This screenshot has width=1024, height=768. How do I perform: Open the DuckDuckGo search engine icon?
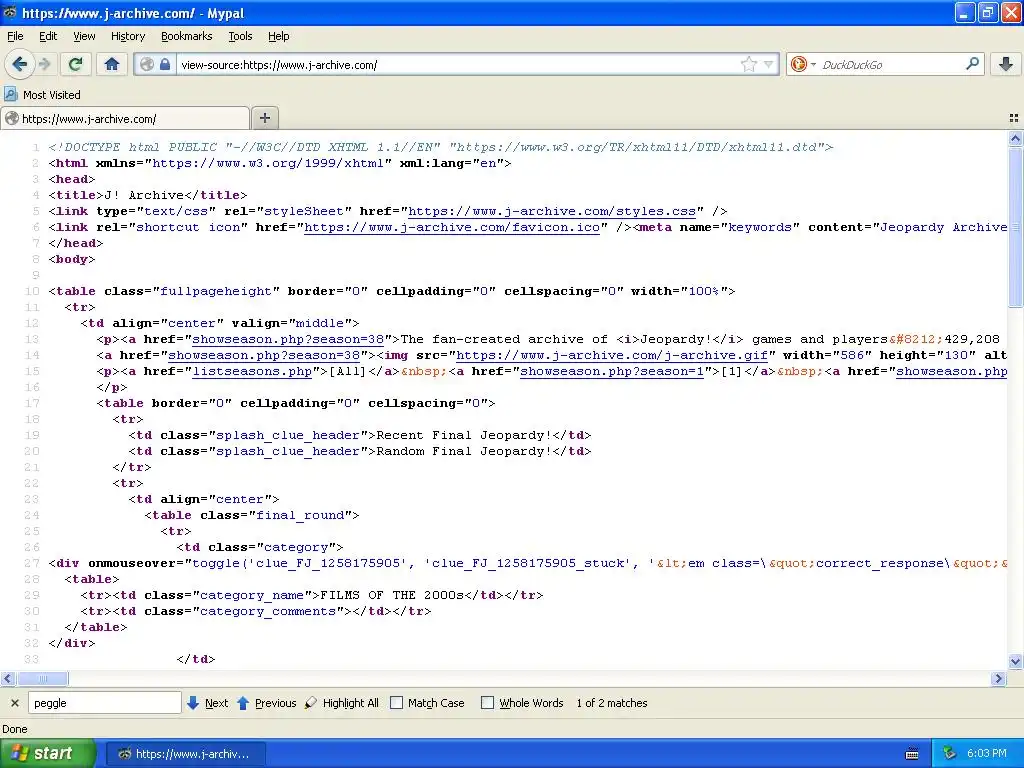tap(797, 64)
